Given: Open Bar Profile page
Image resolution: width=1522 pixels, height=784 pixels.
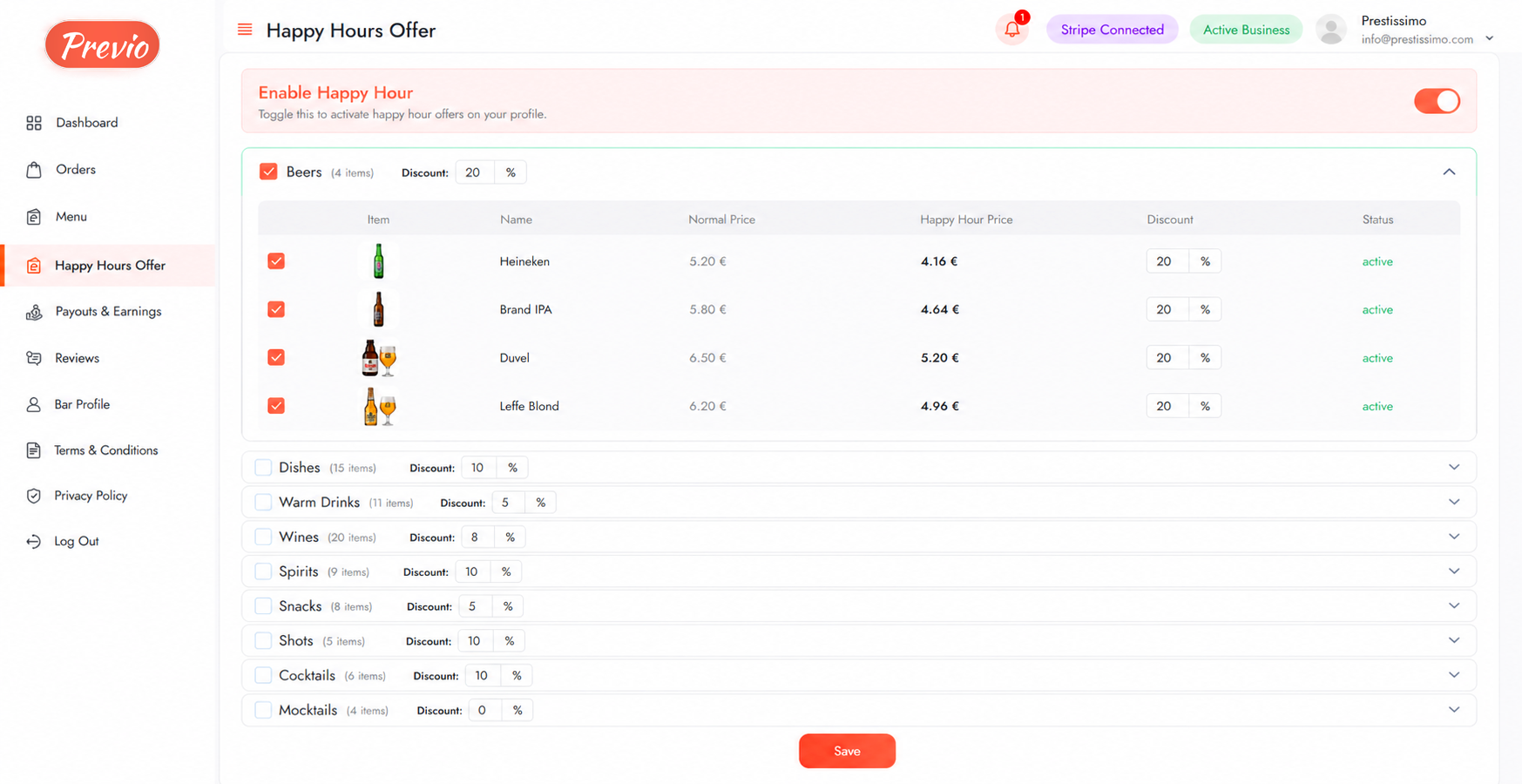Looking at the screenshot, I should [x=82, y=404].
